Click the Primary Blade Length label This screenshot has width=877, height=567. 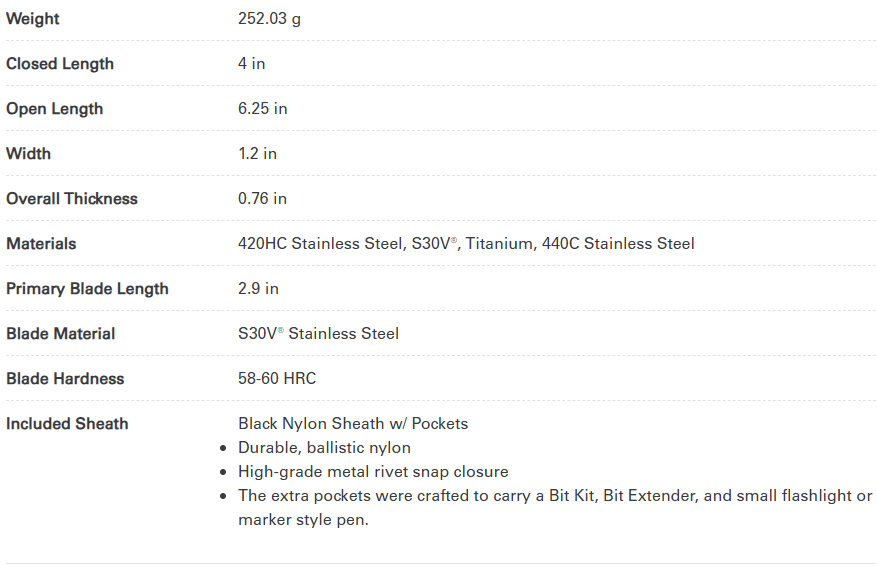click(87, 289)
